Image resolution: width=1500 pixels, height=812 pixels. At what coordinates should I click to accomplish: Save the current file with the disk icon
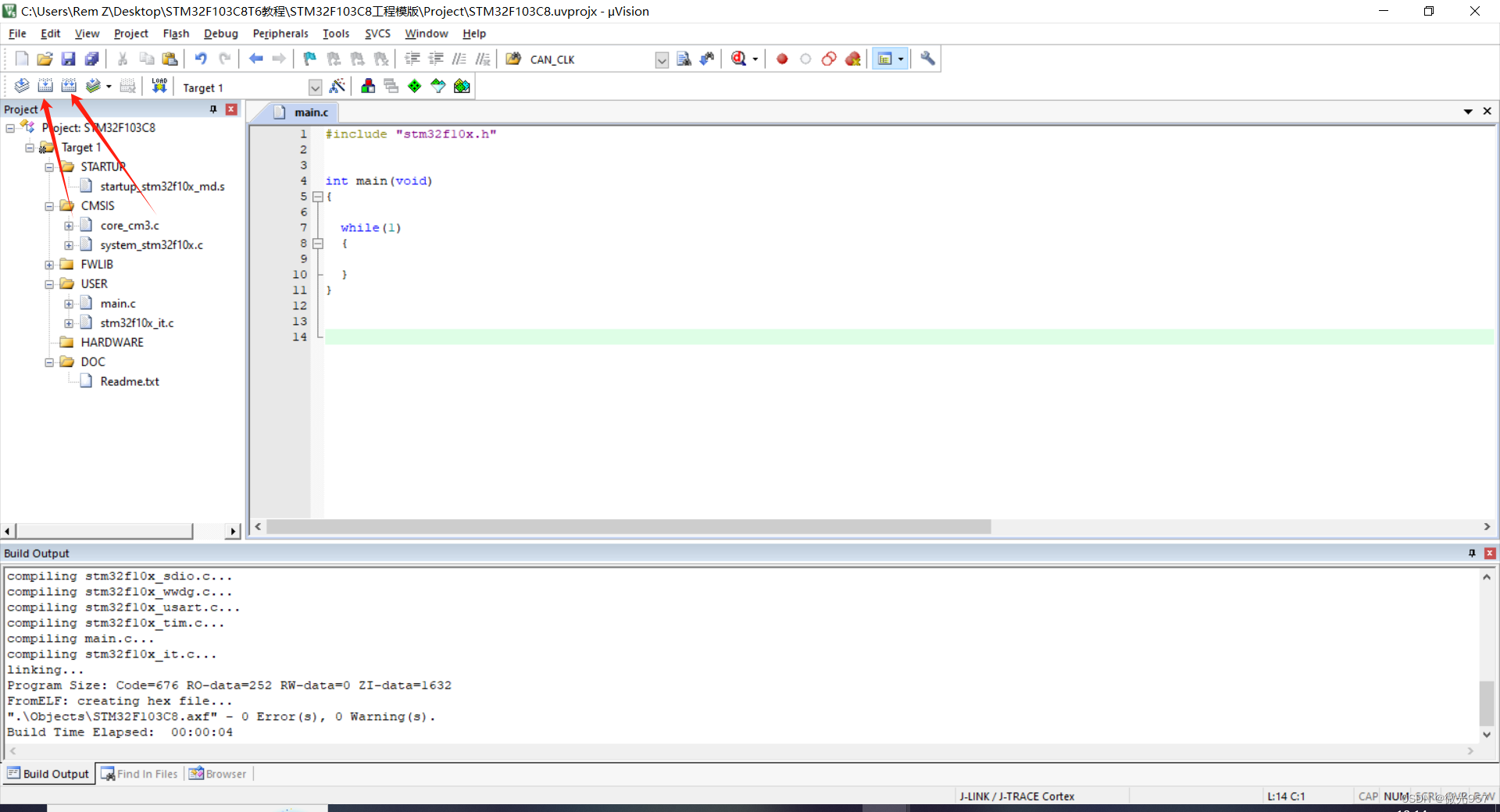(x=69, y=59)
